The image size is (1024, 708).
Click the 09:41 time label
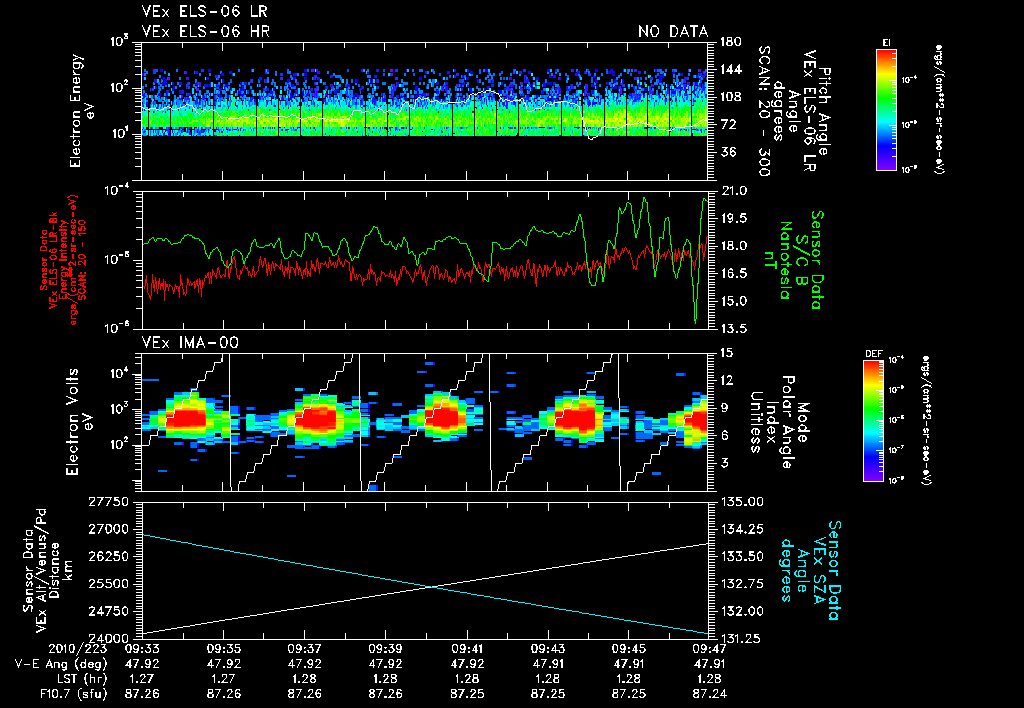(466, 649)
